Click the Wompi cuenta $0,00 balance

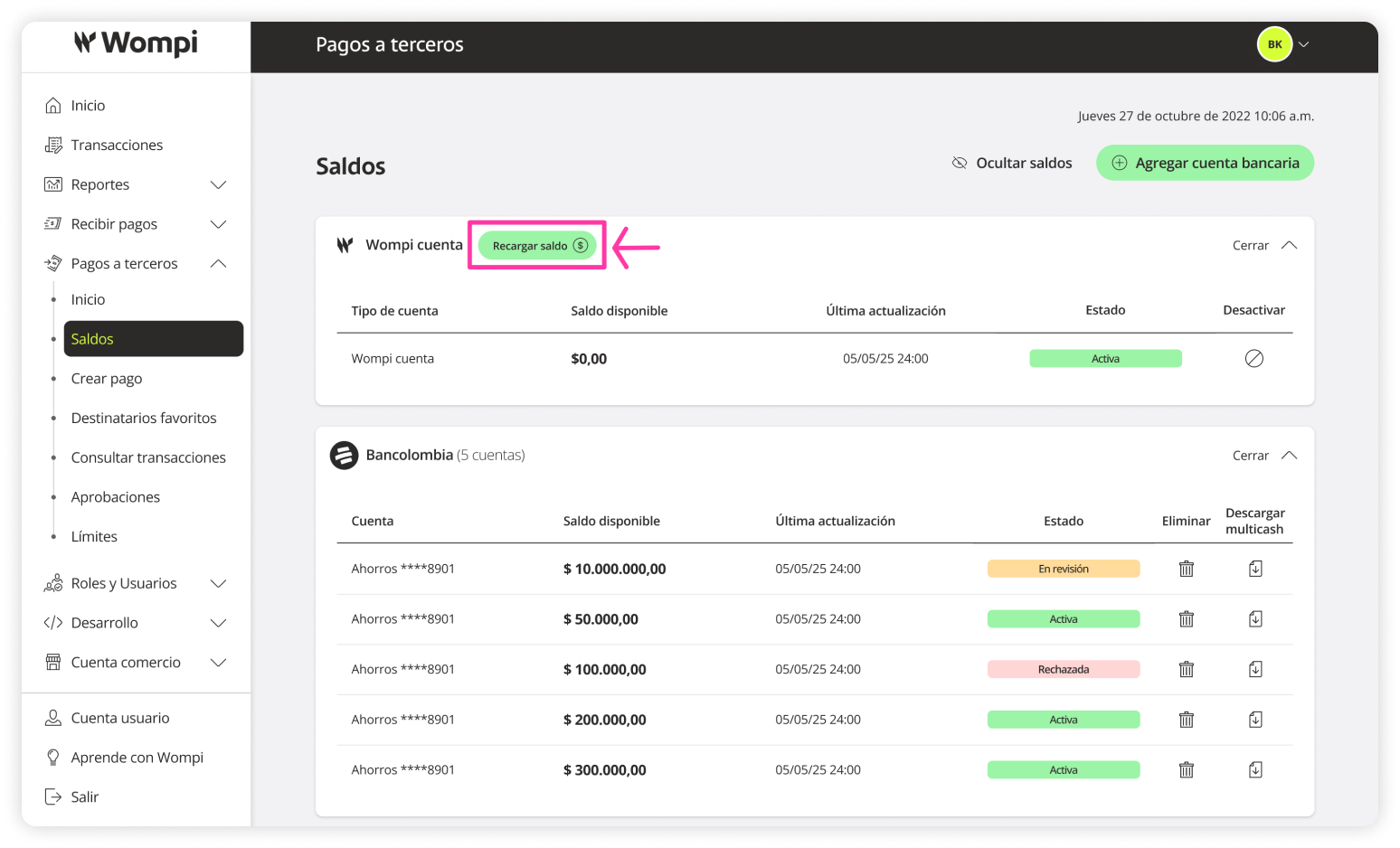click(x=589, y=359)
